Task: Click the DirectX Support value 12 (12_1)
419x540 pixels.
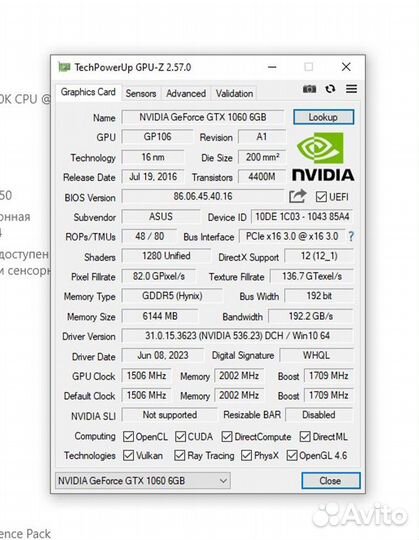Action: 319,256
